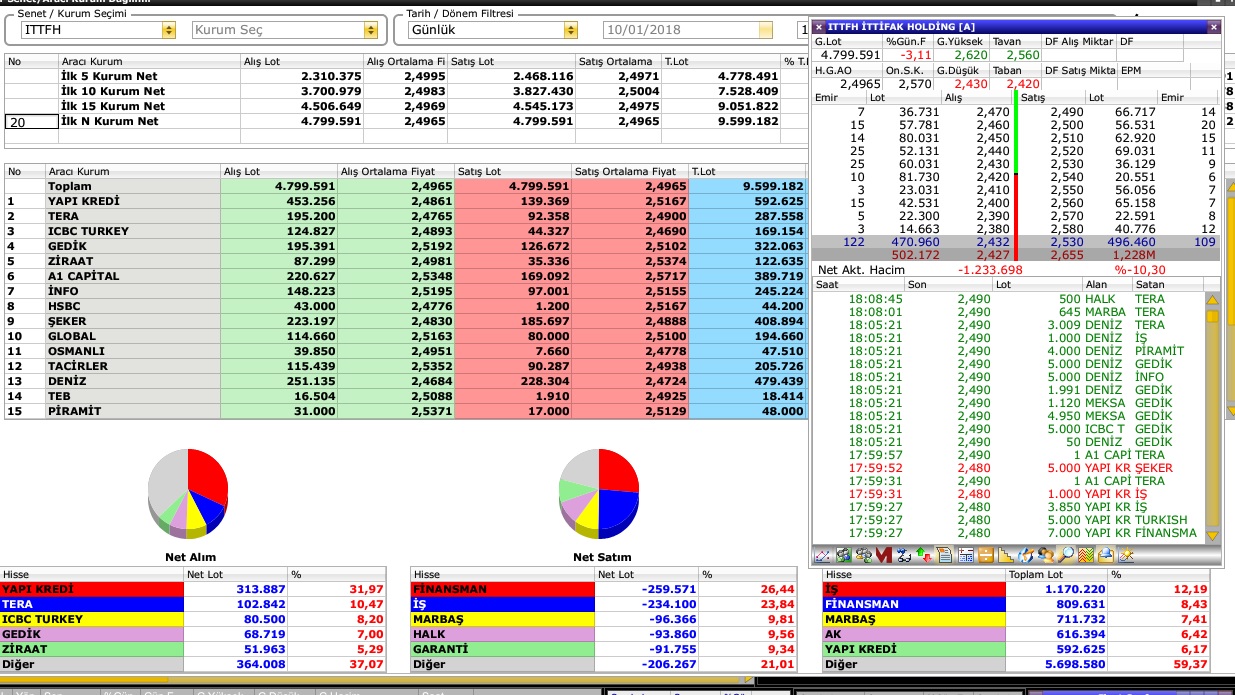
Task: Click the Net Alım pie chart
Action: (x=188, y=492)
